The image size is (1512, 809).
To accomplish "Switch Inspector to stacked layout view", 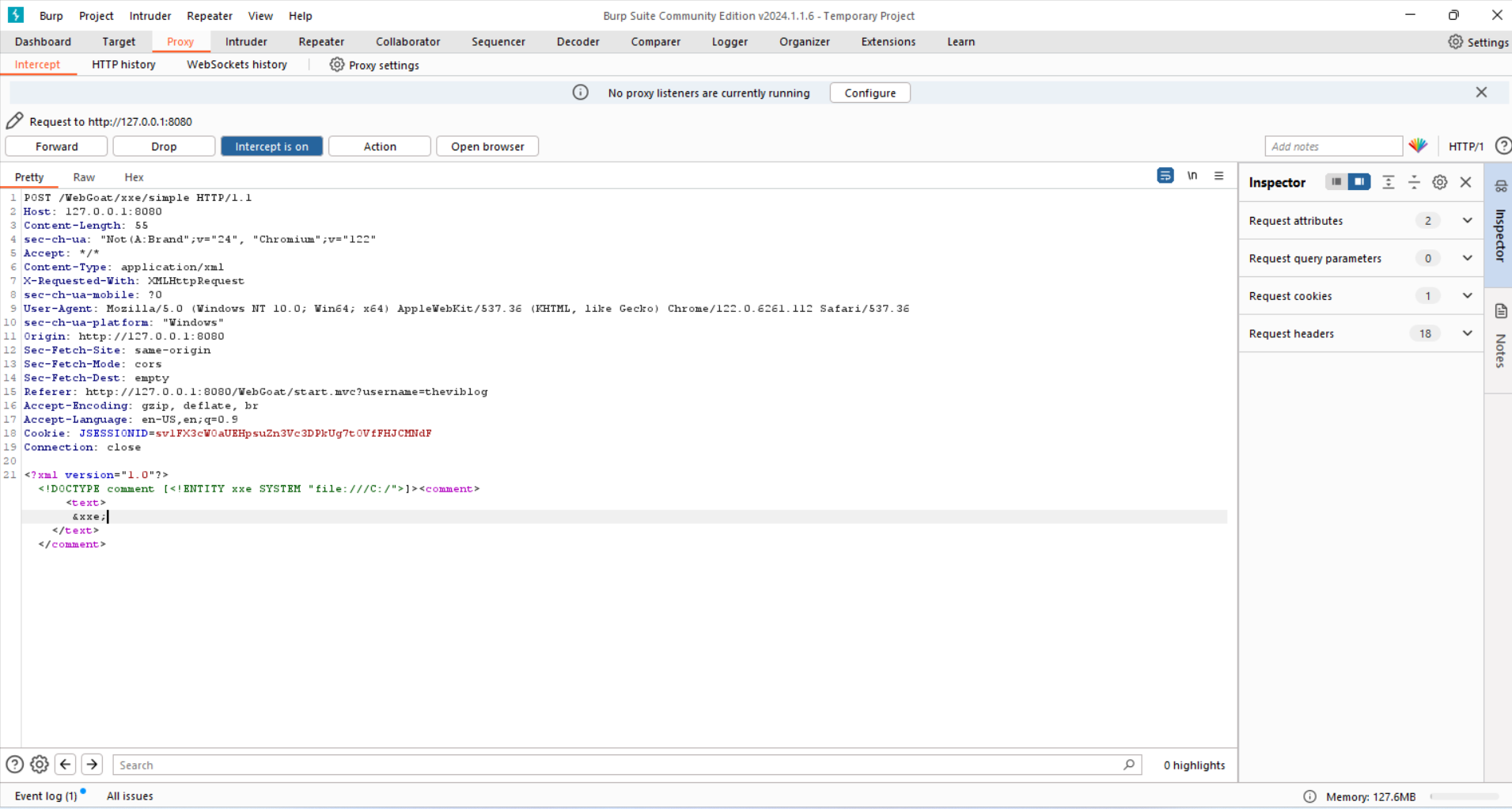I will click(x=1336, y=182).
